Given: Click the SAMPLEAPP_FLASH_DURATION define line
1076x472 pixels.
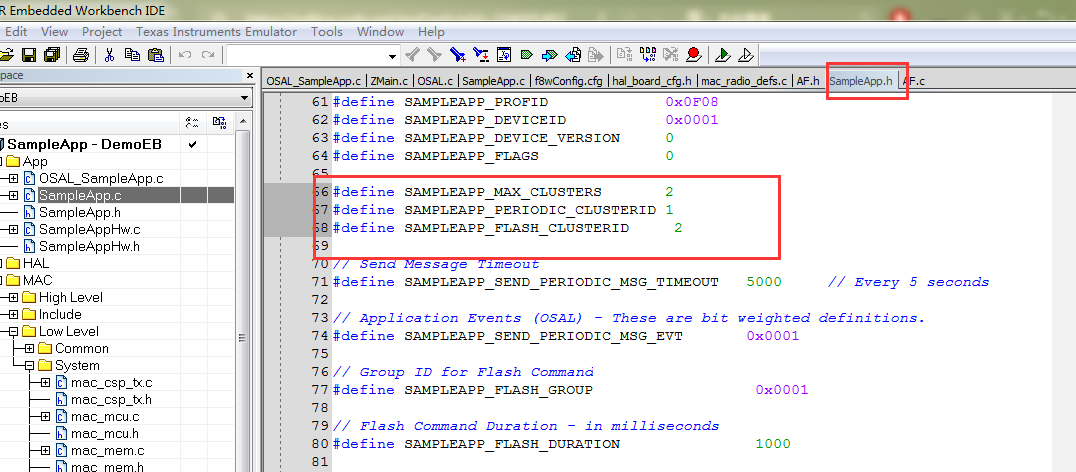Looking at the screenshot, I should point(561,444).
